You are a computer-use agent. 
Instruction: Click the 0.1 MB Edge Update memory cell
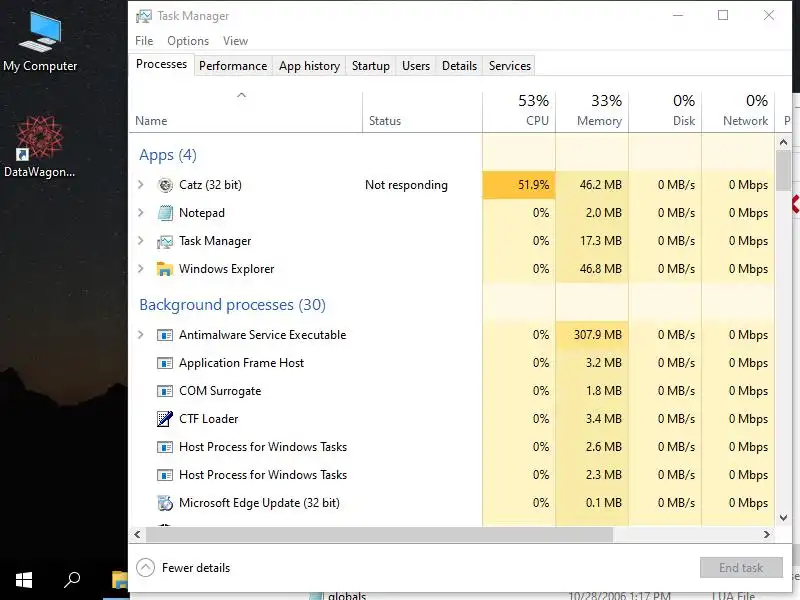pos(592,503)
